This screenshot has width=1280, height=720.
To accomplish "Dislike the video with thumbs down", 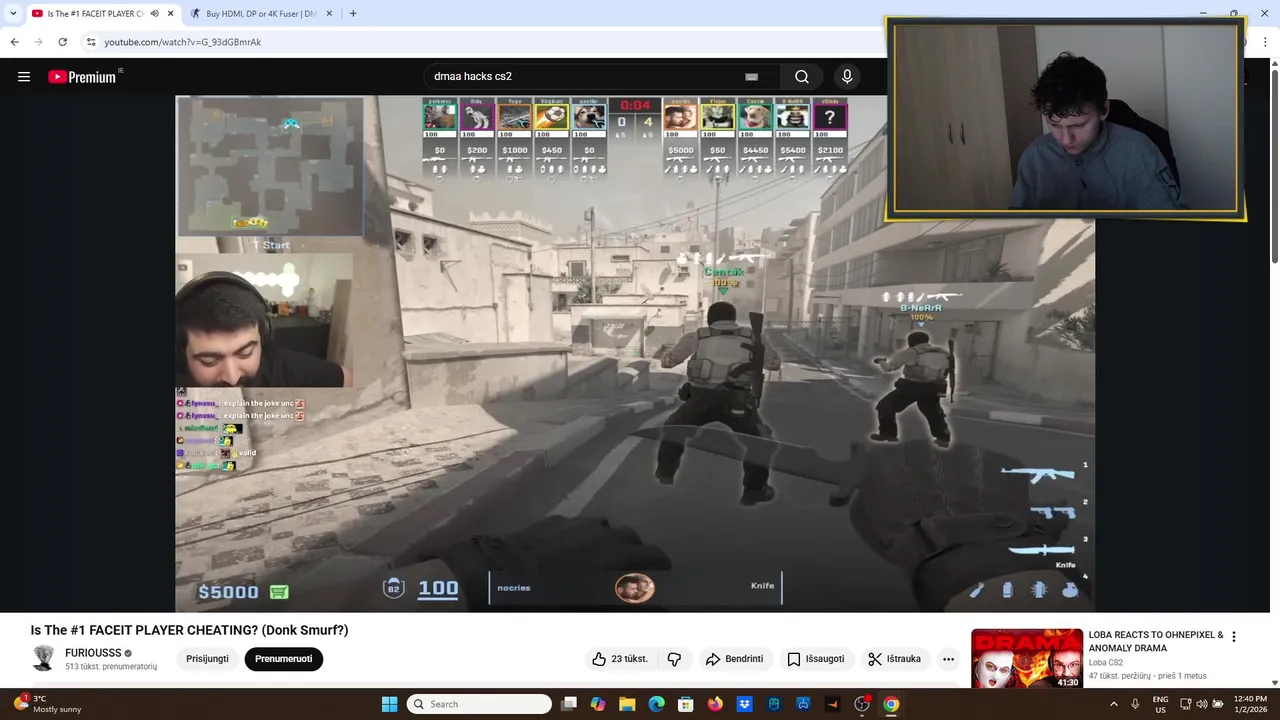I will click(674, 659).
